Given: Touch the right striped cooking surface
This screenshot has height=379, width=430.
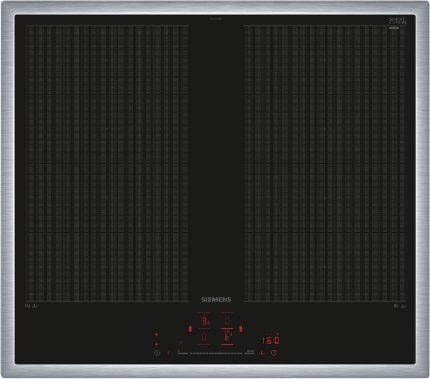Looking at the screenshot, I should point(326,163).
